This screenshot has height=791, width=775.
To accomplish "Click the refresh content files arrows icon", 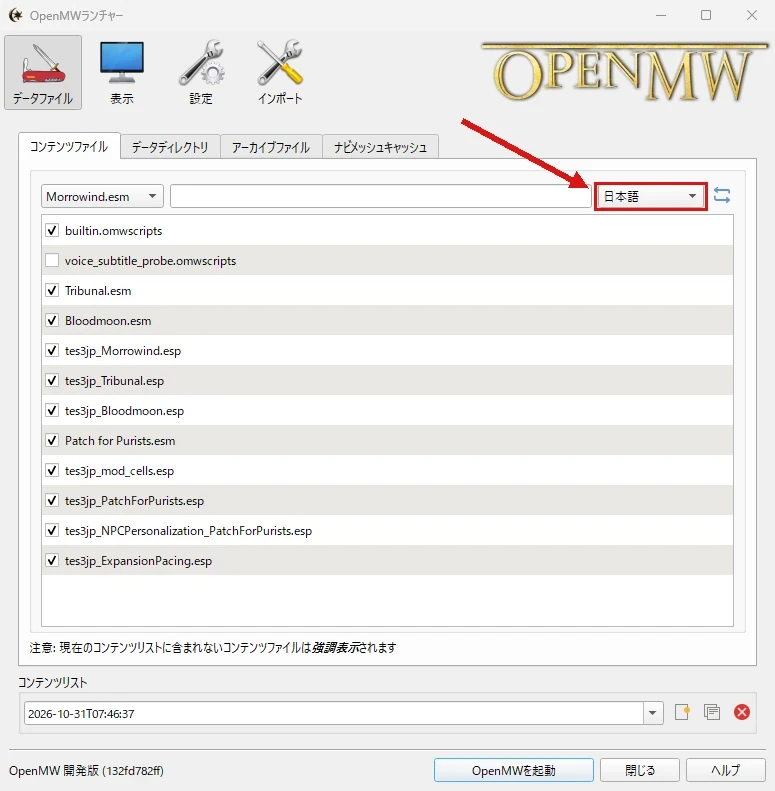I will click(722, 195).
